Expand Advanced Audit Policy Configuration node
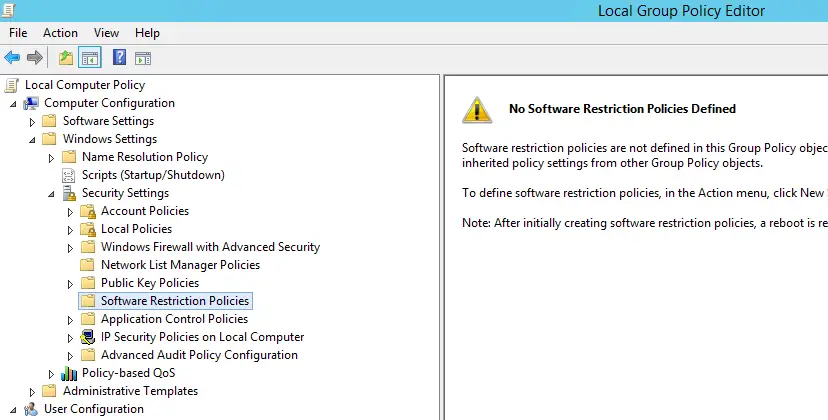 pyautogui.click(x=70, y=356)
